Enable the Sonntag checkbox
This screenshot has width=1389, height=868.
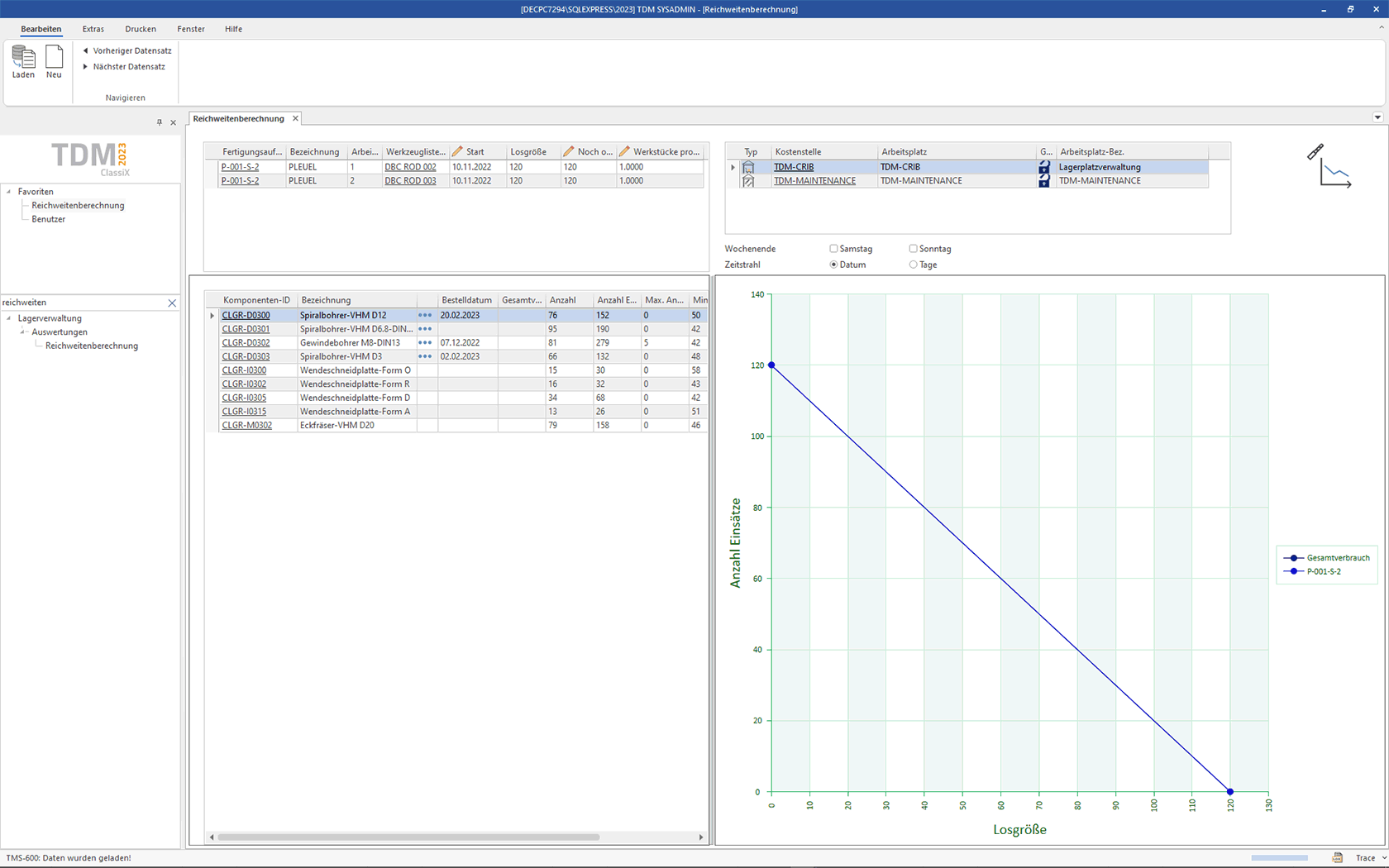(x=913, y=248)
